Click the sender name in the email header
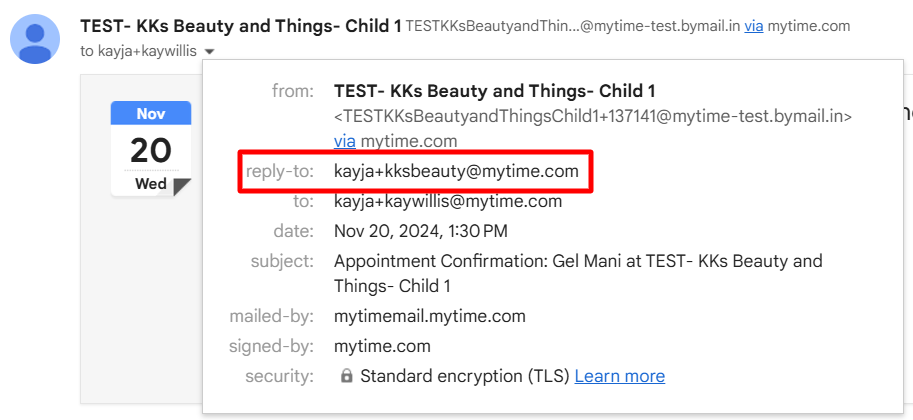This screenshot has width=913, height=420. click(240, 26)
